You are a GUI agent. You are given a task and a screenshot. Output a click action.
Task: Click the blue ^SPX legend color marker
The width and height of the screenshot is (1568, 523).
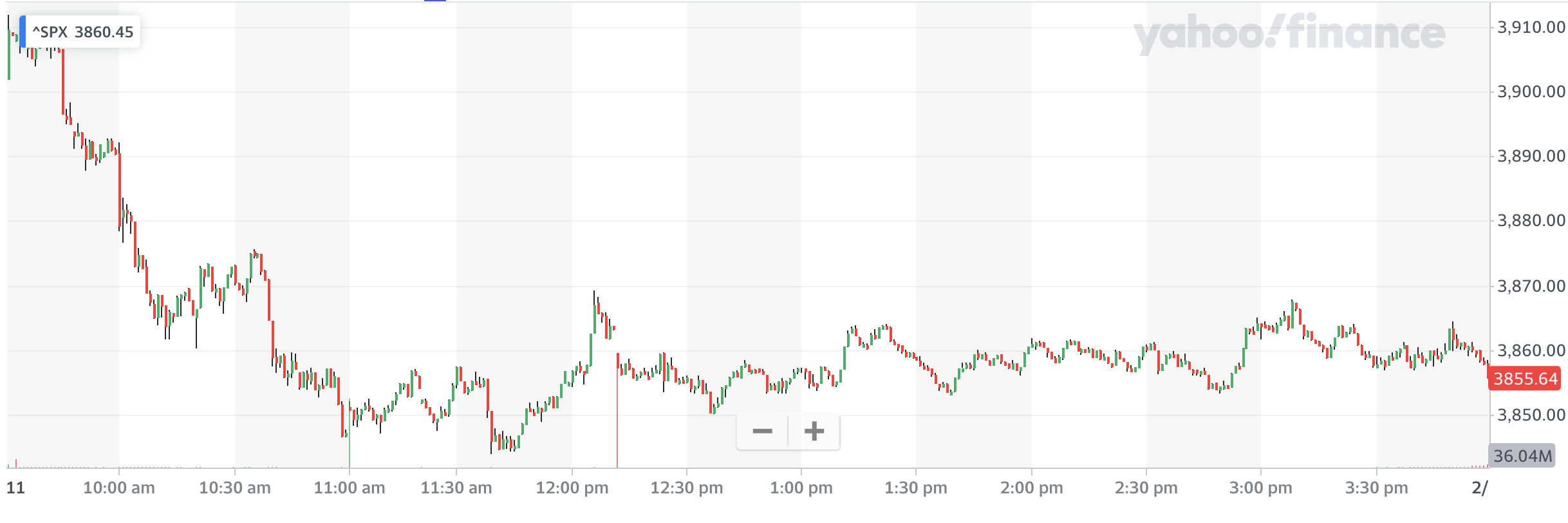[x=23, y=32]
